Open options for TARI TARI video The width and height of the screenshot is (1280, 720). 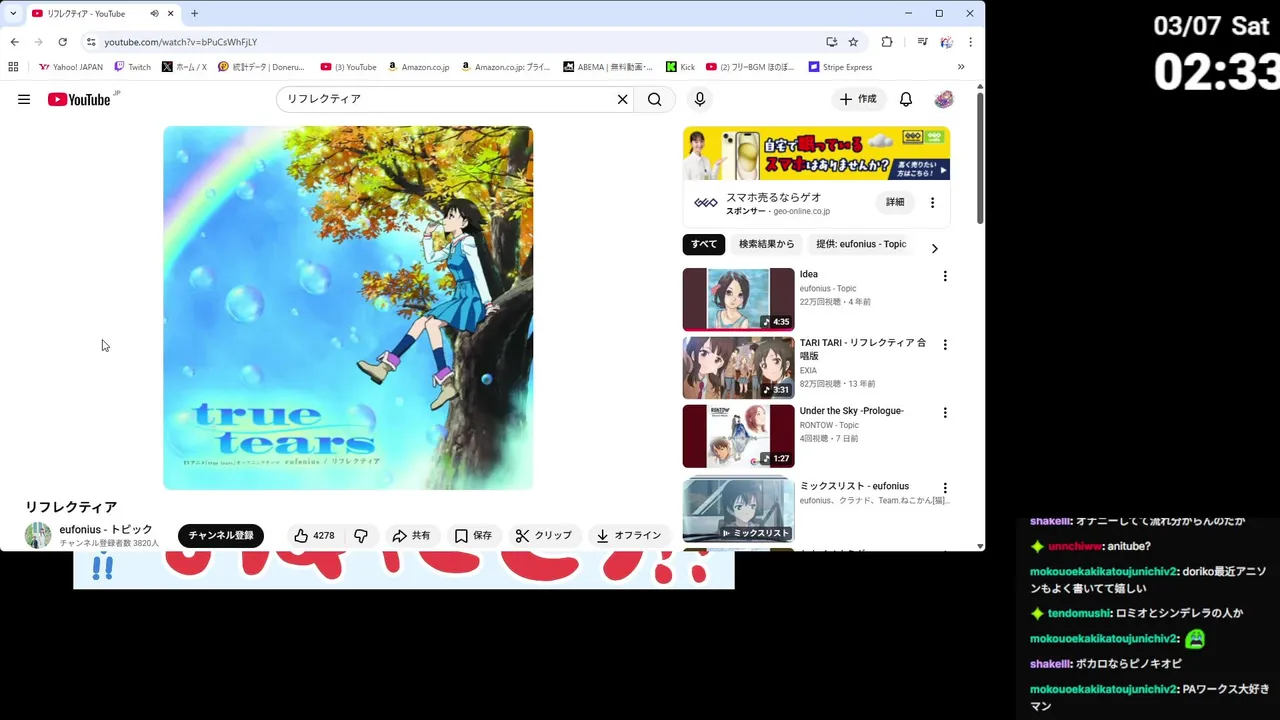944,345
